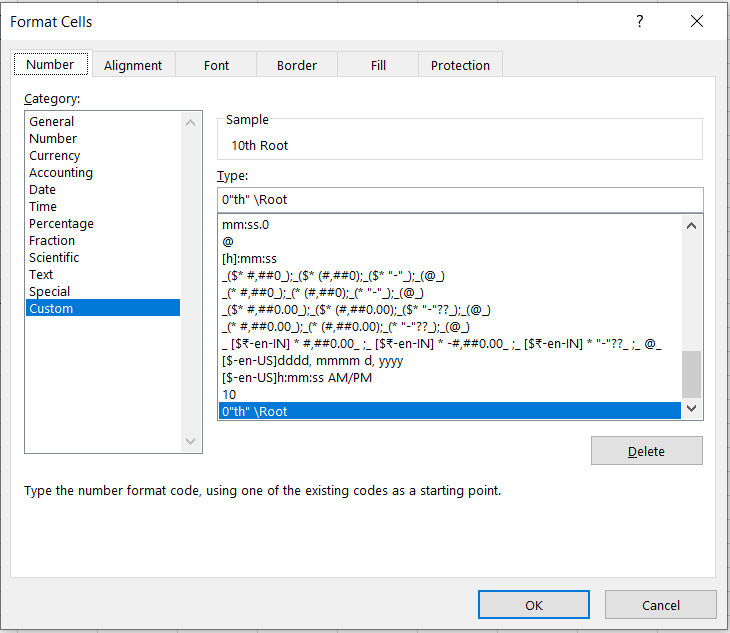Open the Font tab
The image size is (730, 633).
216,65
